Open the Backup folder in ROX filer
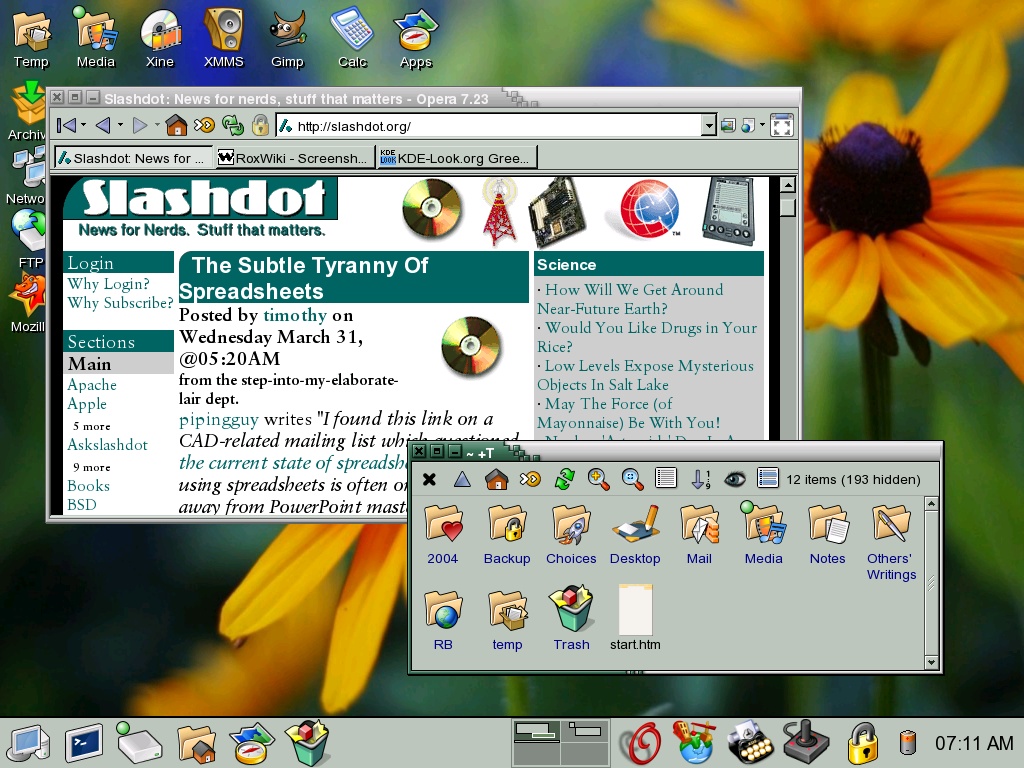 (x=507, y=535)
